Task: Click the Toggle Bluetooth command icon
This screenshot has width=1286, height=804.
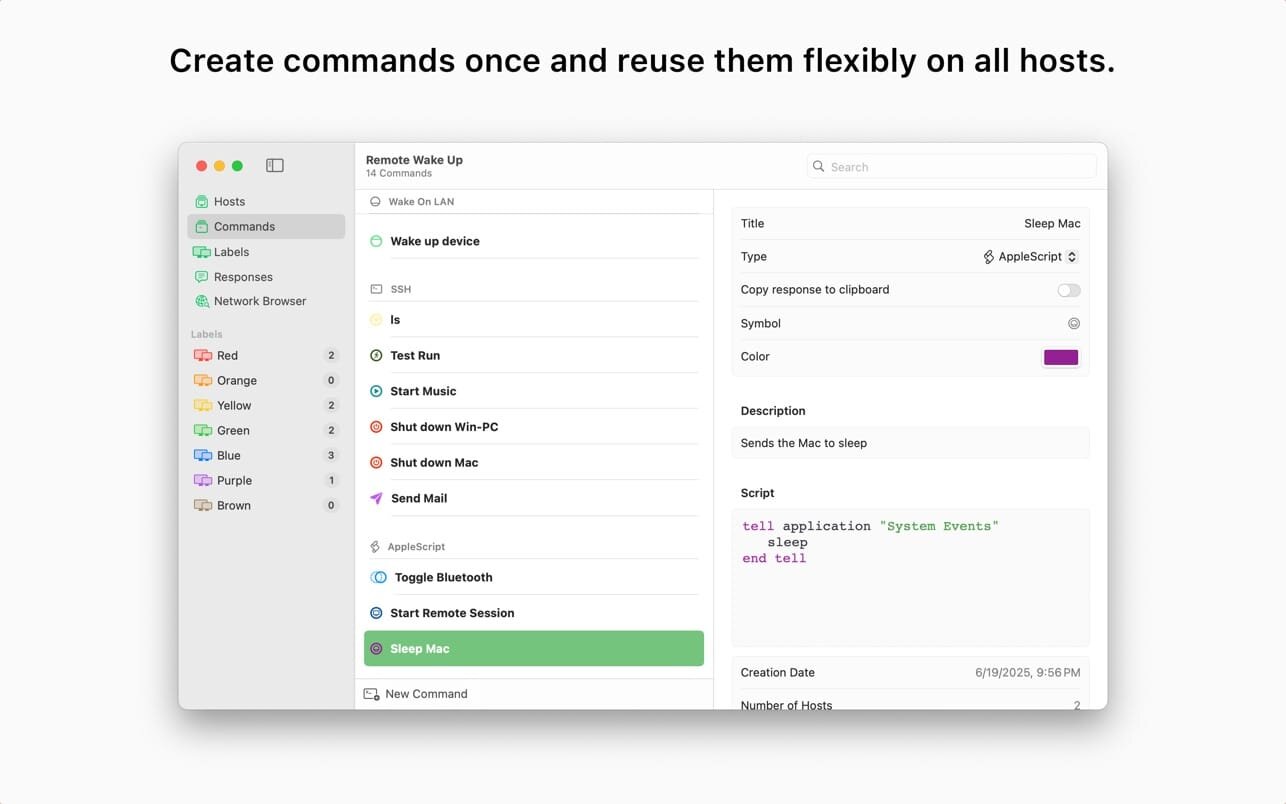Action: pos(378,577)
